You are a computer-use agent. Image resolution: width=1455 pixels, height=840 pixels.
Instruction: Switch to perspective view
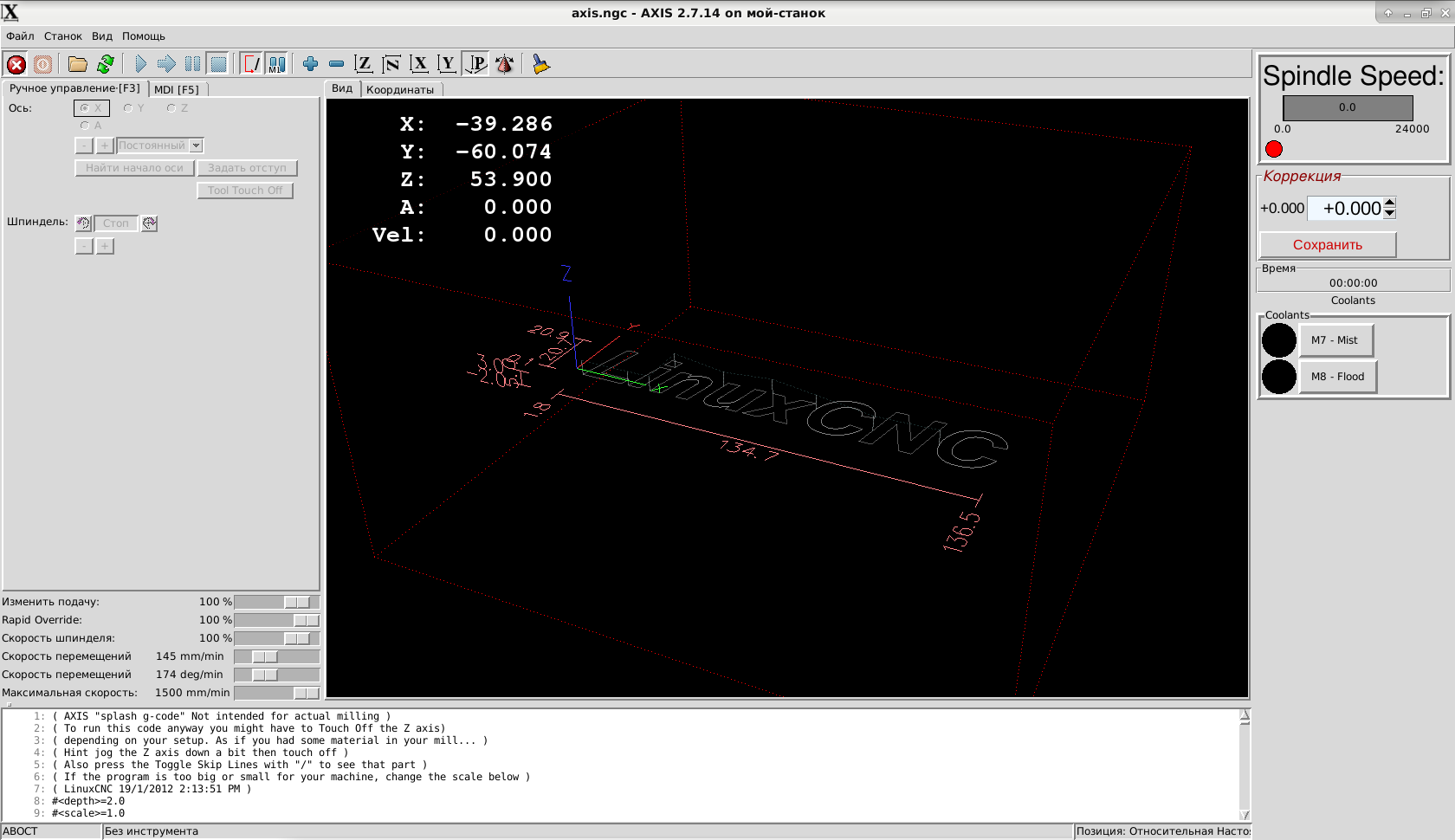[475, 64]
